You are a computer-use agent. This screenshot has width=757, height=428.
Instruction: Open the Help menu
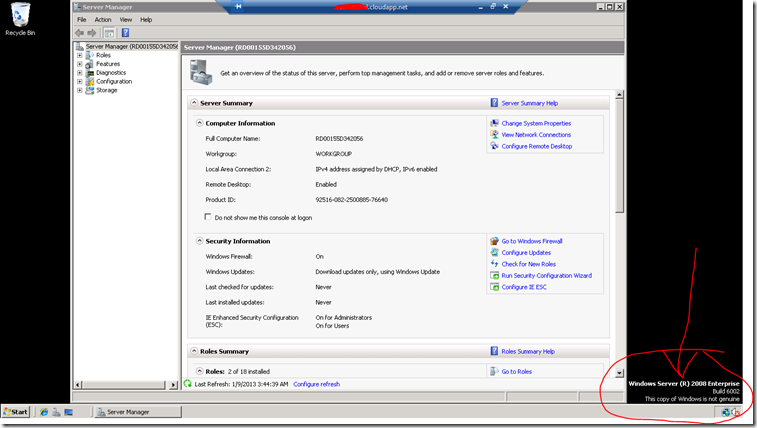[x=146, y=20]
